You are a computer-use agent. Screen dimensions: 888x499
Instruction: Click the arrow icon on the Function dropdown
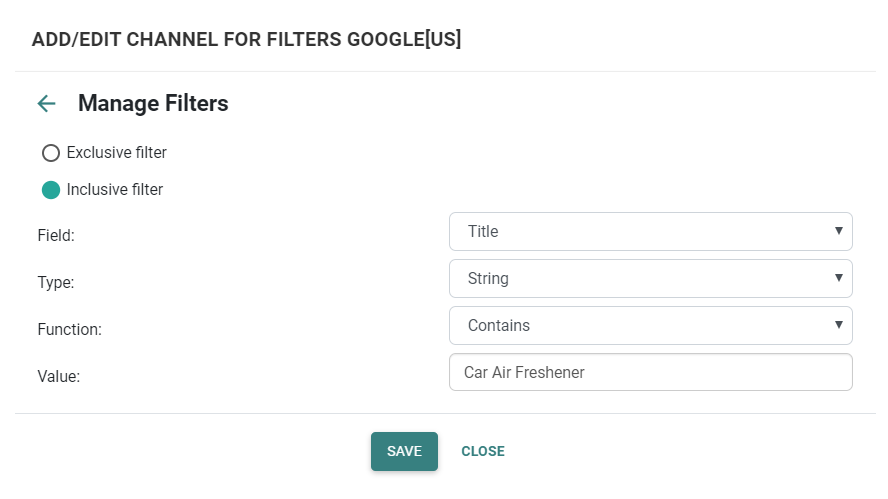point(838,325)
